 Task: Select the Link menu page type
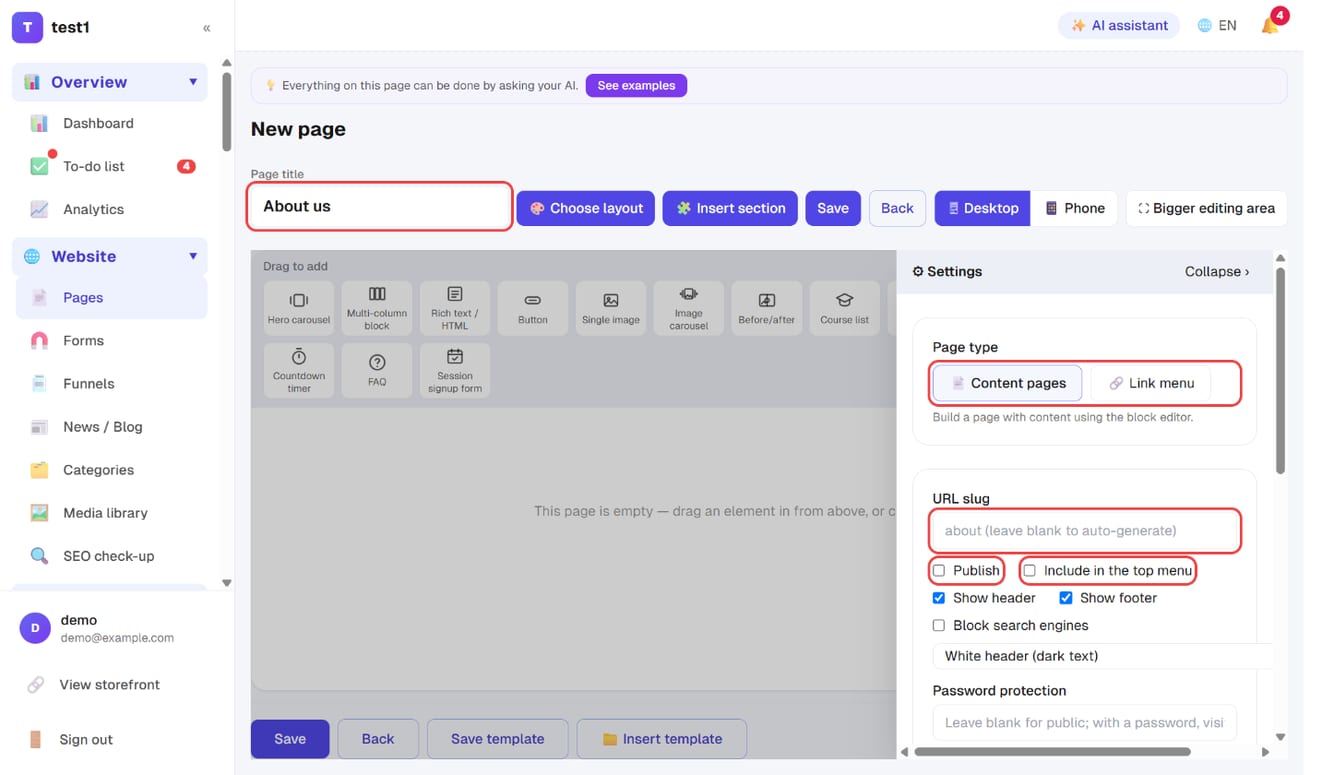point(1150,383)
